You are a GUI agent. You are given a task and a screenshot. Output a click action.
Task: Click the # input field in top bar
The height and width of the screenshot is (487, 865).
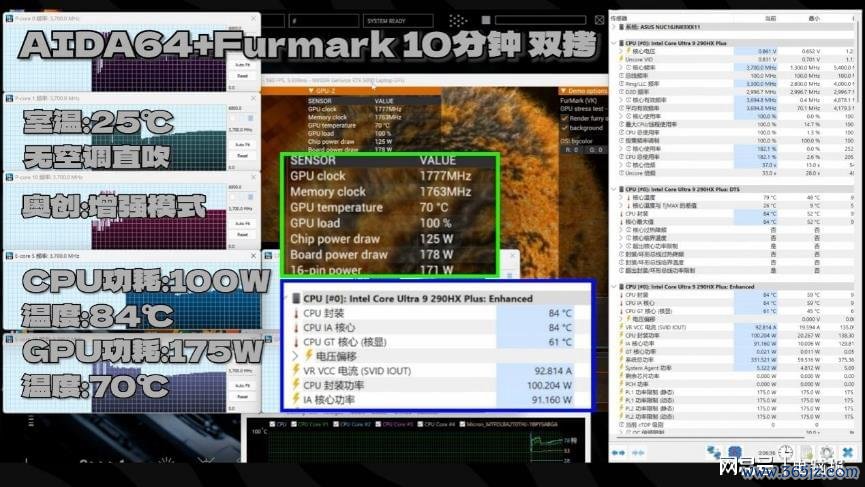324,20
